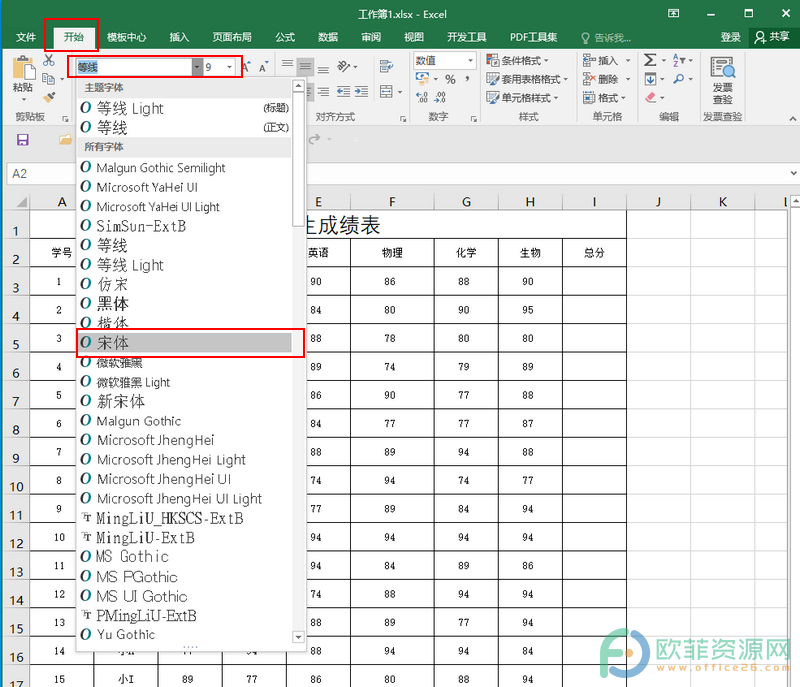This screenshot has height=687, width=800.
Task: Expand the font size dropdown
Action: coord(230,67)
